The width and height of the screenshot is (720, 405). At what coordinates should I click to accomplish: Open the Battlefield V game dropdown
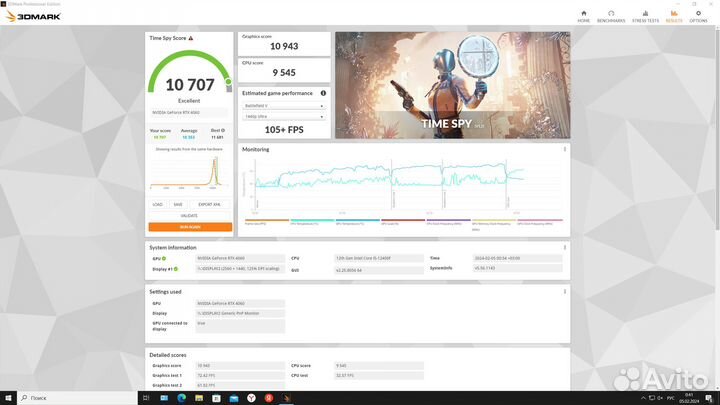(284, 106)
